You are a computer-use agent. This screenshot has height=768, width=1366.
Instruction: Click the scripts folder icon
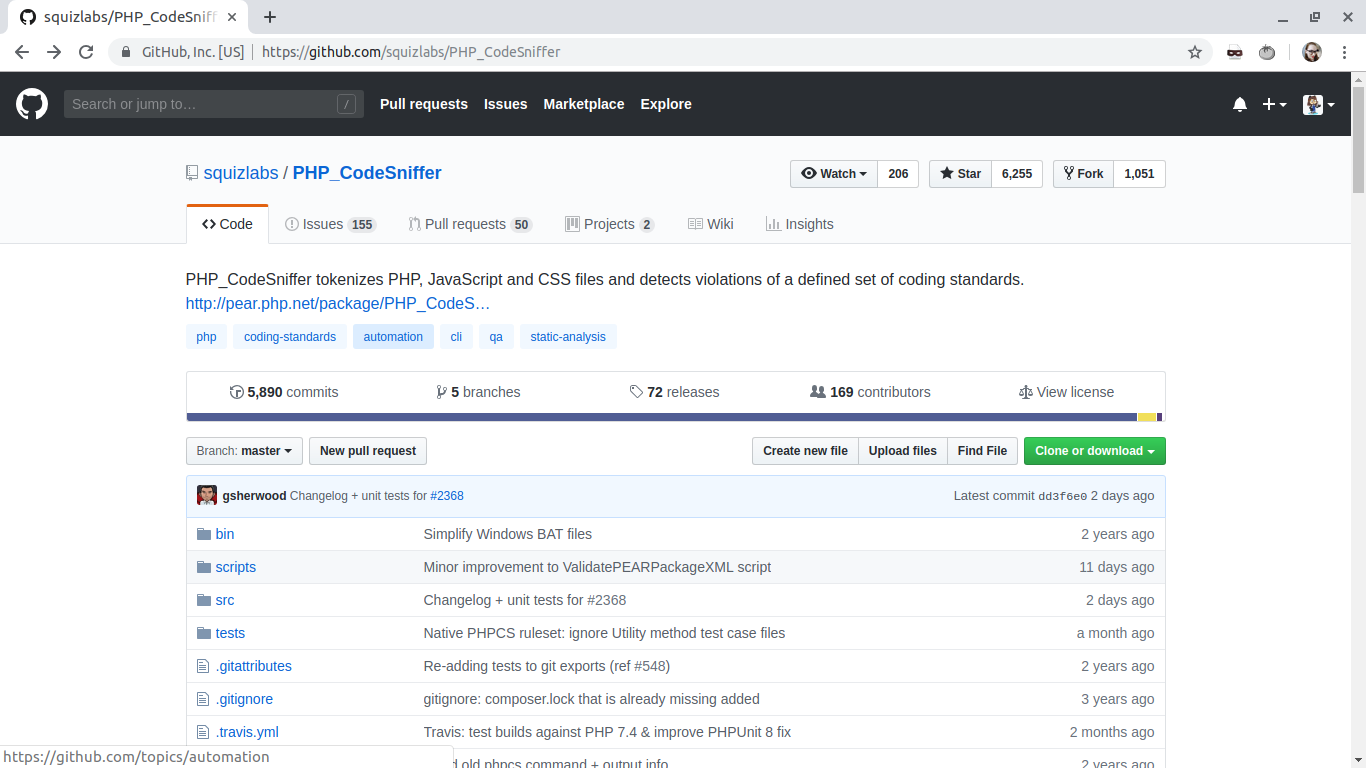click(x=204, y=567)
